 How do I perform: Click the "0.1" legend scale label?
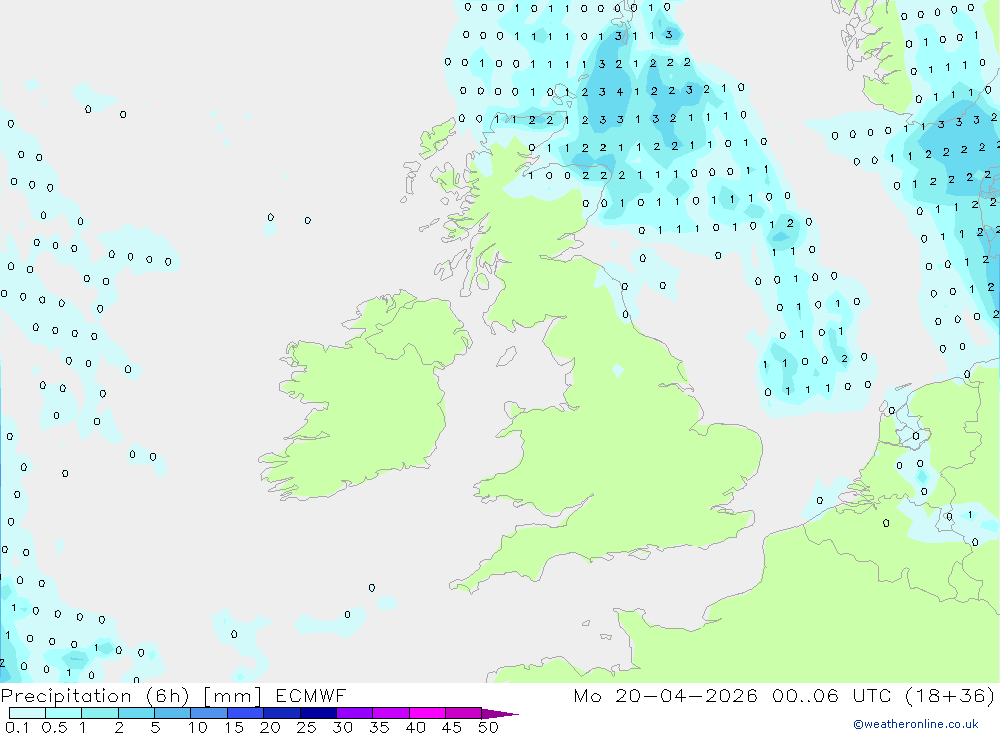coord(17,727)
